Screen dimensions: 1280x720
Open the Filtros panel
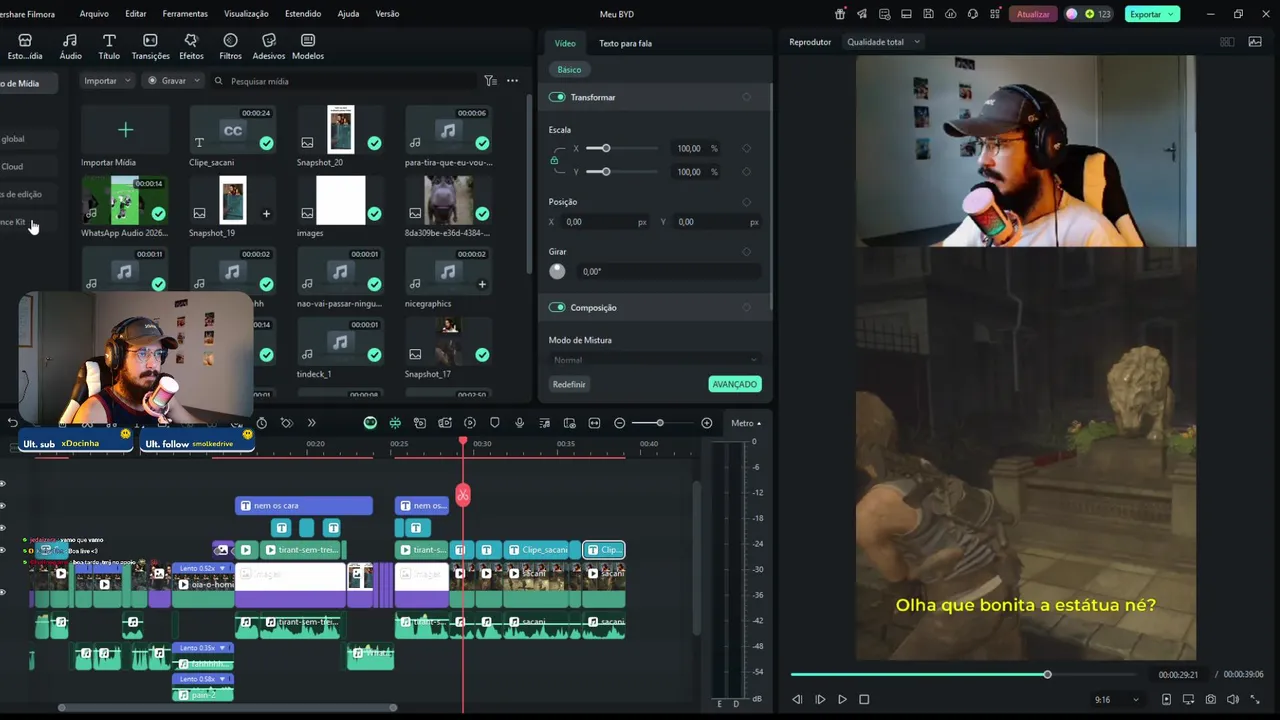(x=230, y=46)
